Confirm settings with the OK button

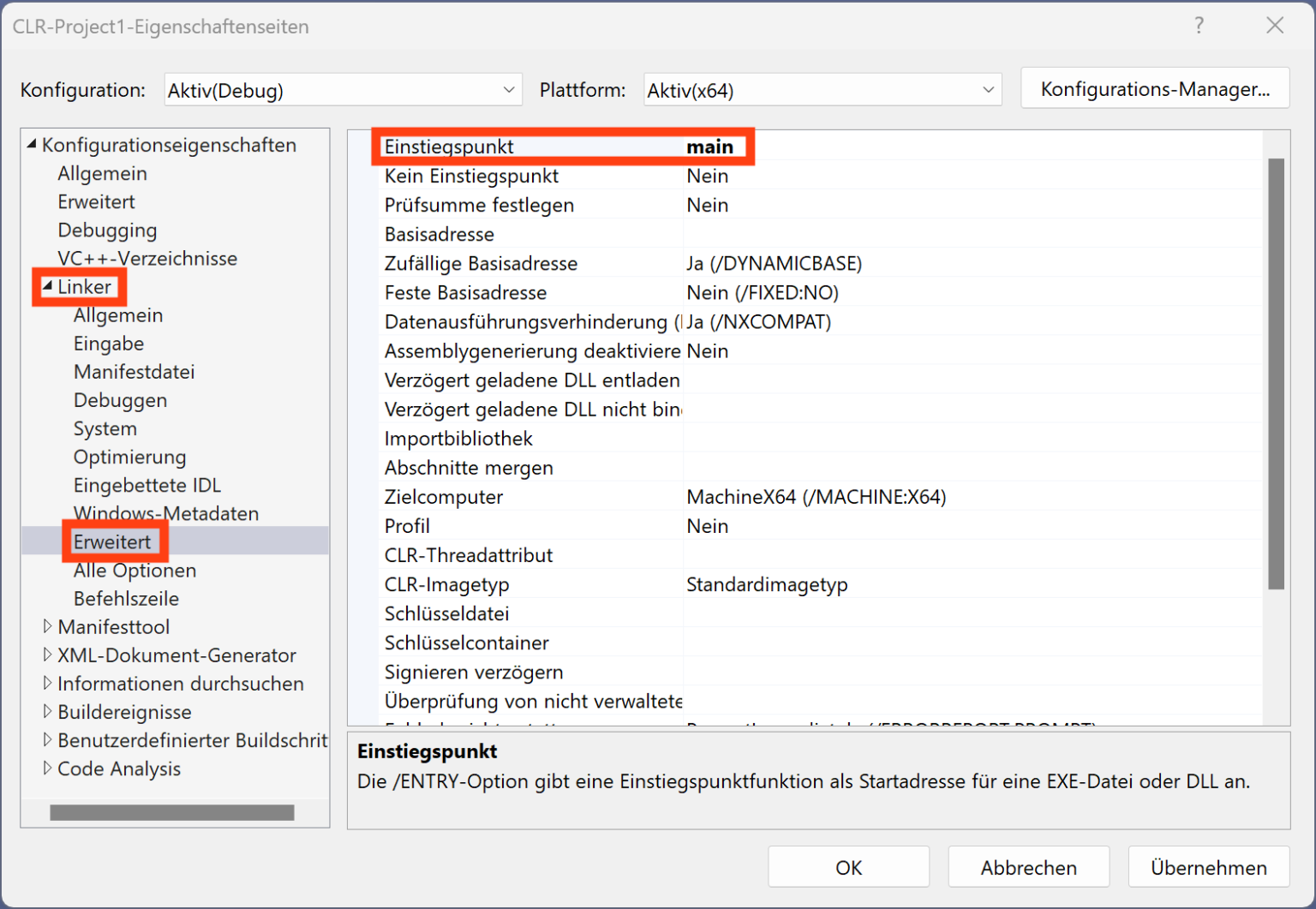pos(848,866)
